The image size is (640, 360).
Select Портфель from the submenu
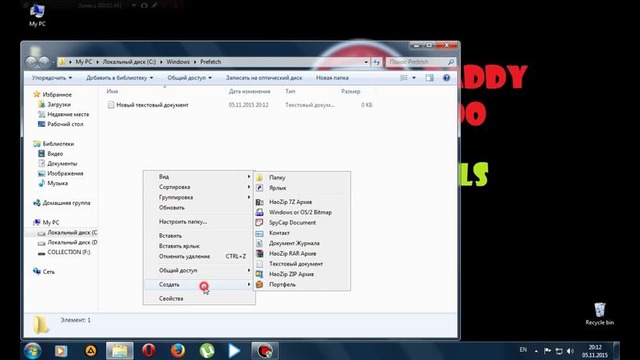[301, 284]
